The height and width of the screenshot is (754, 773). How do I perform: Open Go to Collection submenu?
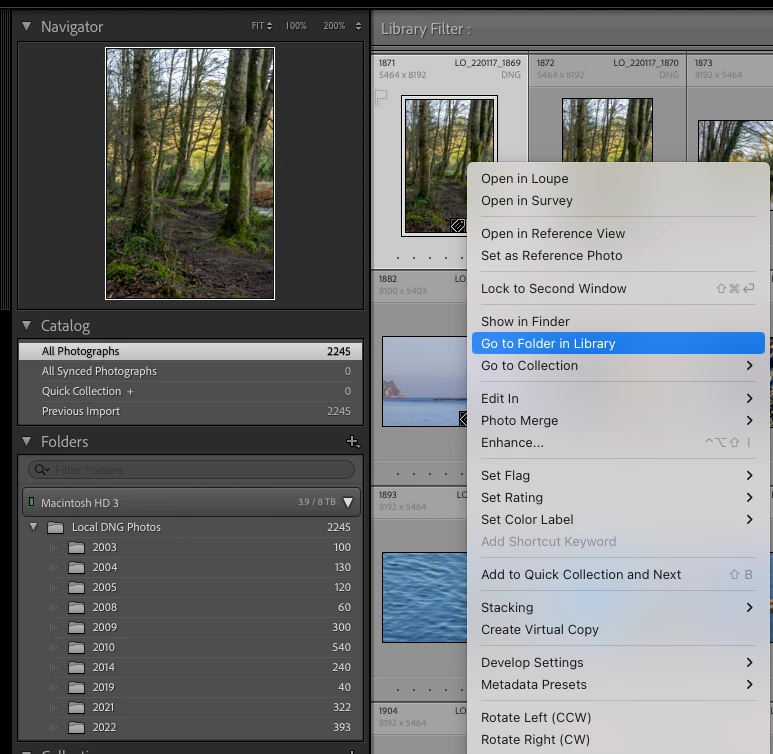(618, 365)
